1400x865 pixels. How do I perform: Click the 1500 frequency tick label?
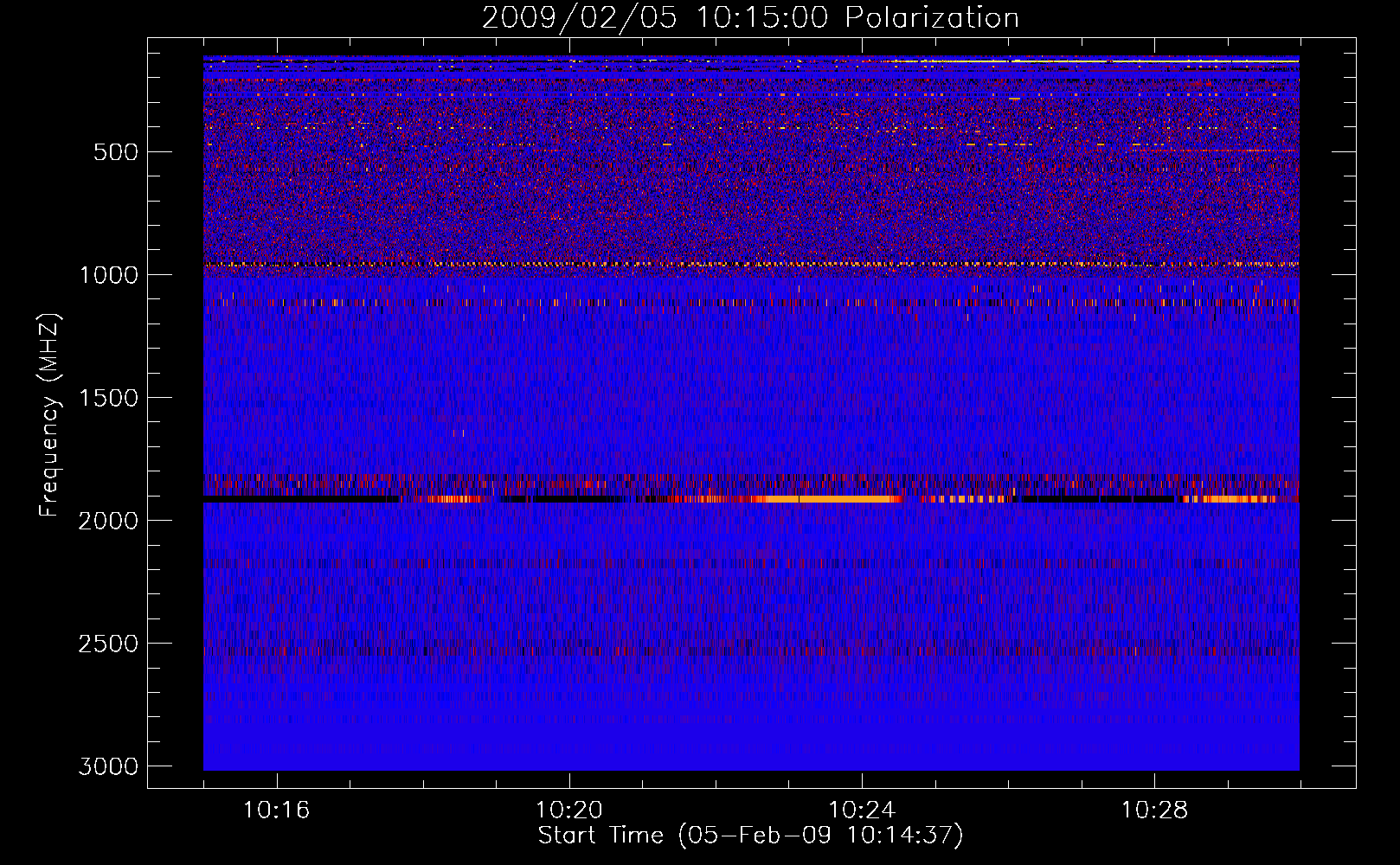coord(108,398)
